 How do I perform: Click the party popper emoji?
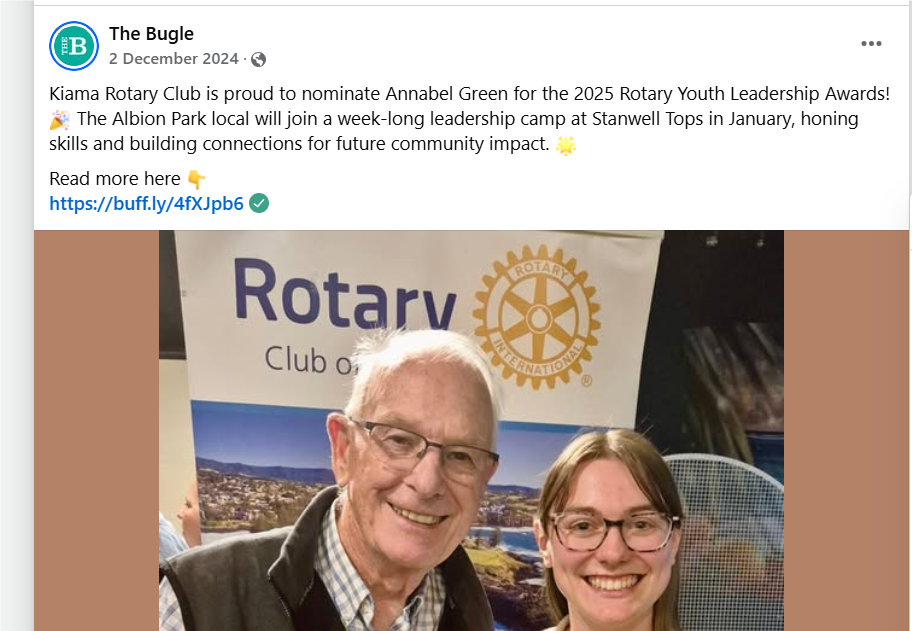point(59,120)
